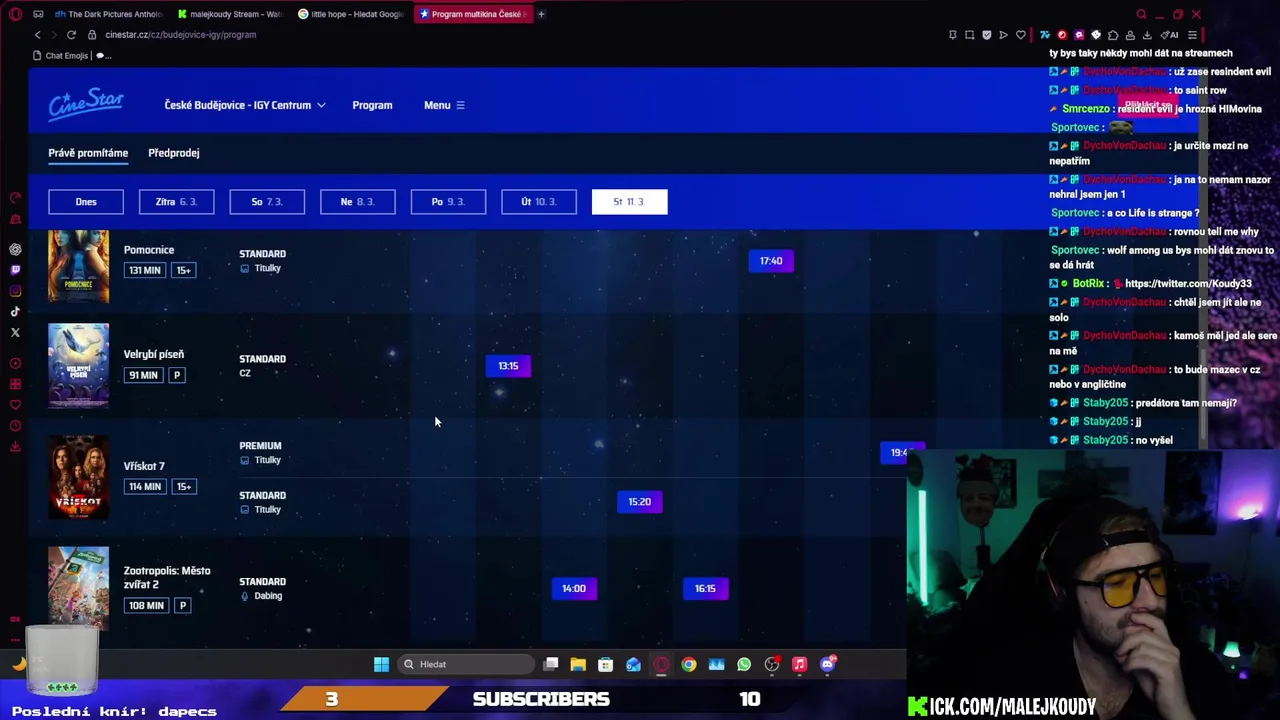Screen dimensions: 1280x720
Task: Open the Opera easy setup sliders icon
Action: tap(1192, 35)
